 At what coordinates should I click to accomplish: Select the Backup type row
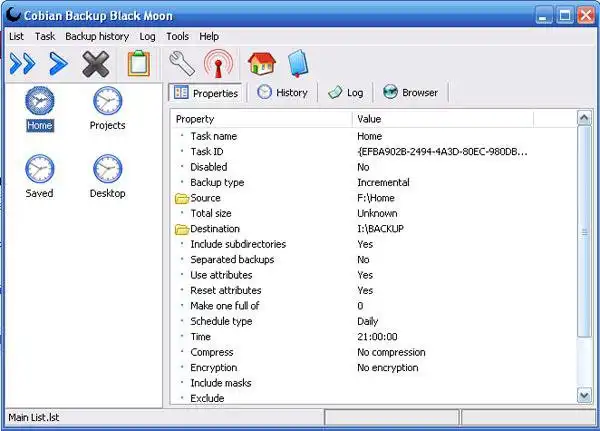tap(375, 183)
